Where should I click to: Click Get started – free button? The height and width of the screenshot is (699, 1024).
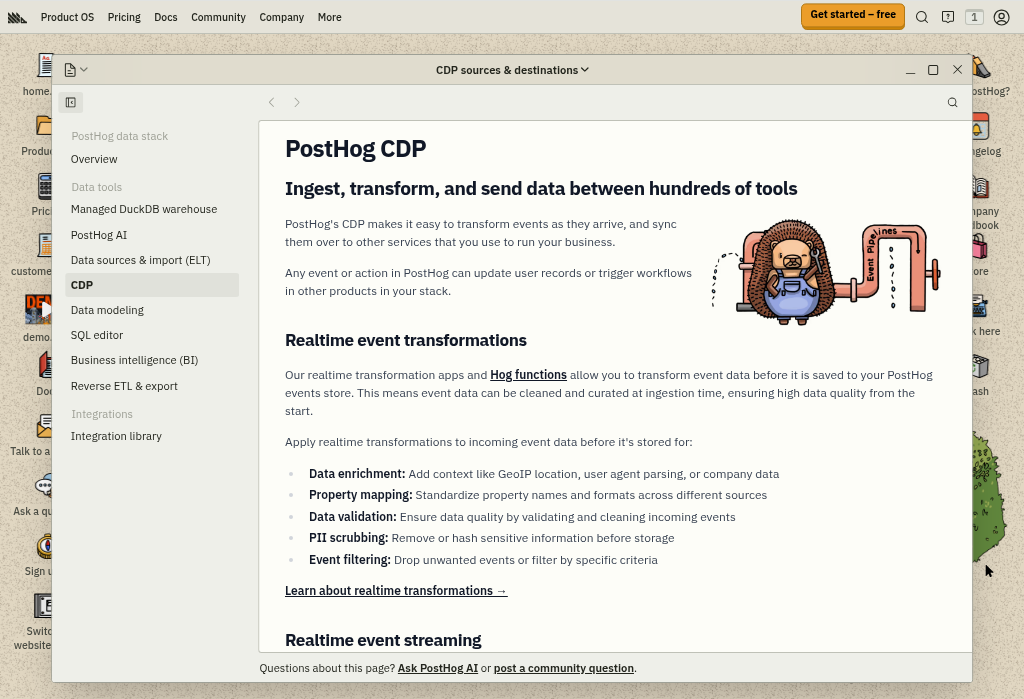852,15
